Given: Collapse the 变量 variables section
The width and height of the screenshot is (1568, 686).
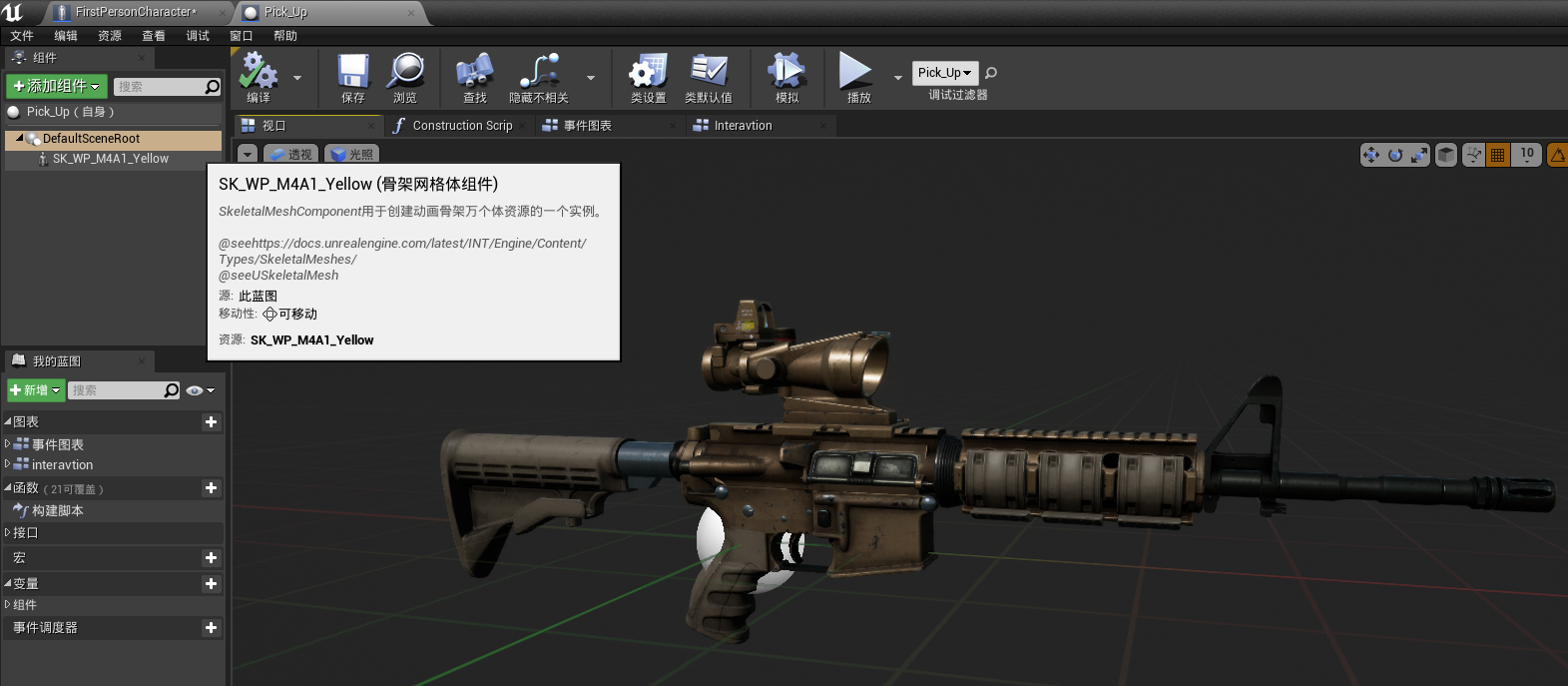Looking at the screenshot, I should coord(8,583).
